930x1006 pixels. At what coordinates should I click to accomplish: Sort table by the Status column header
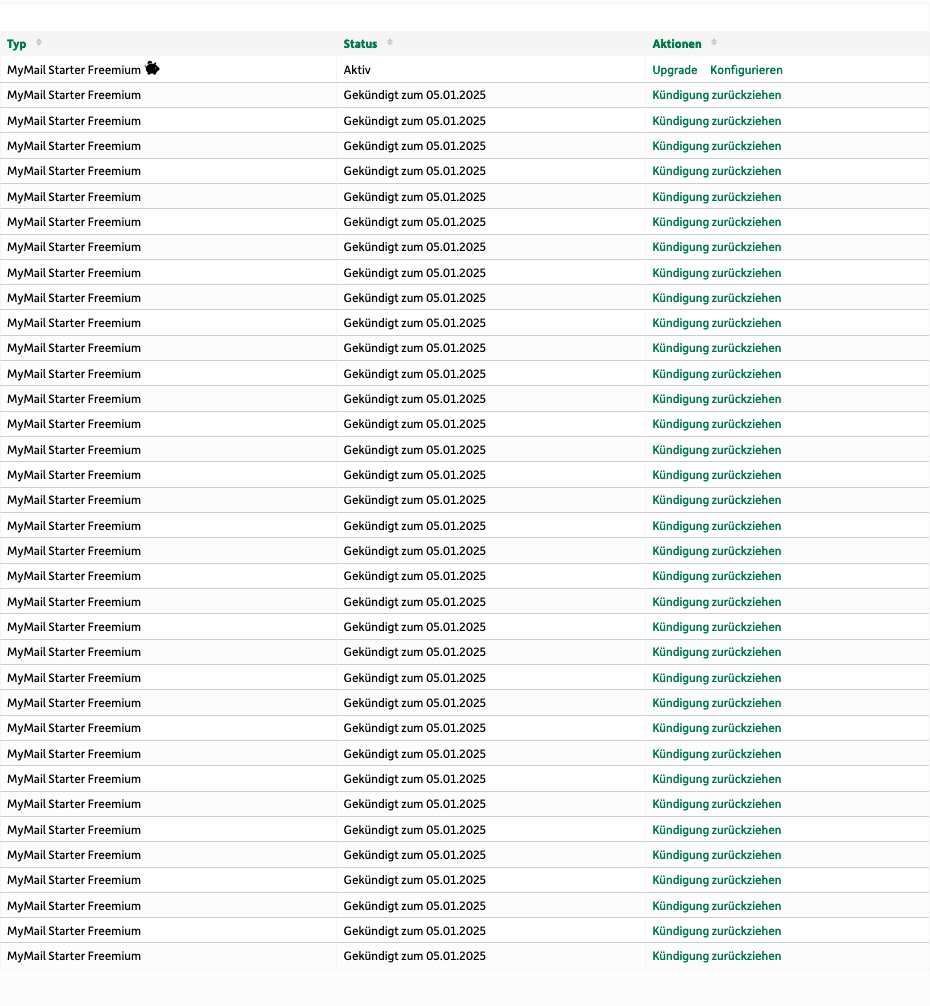coord(360,44)
